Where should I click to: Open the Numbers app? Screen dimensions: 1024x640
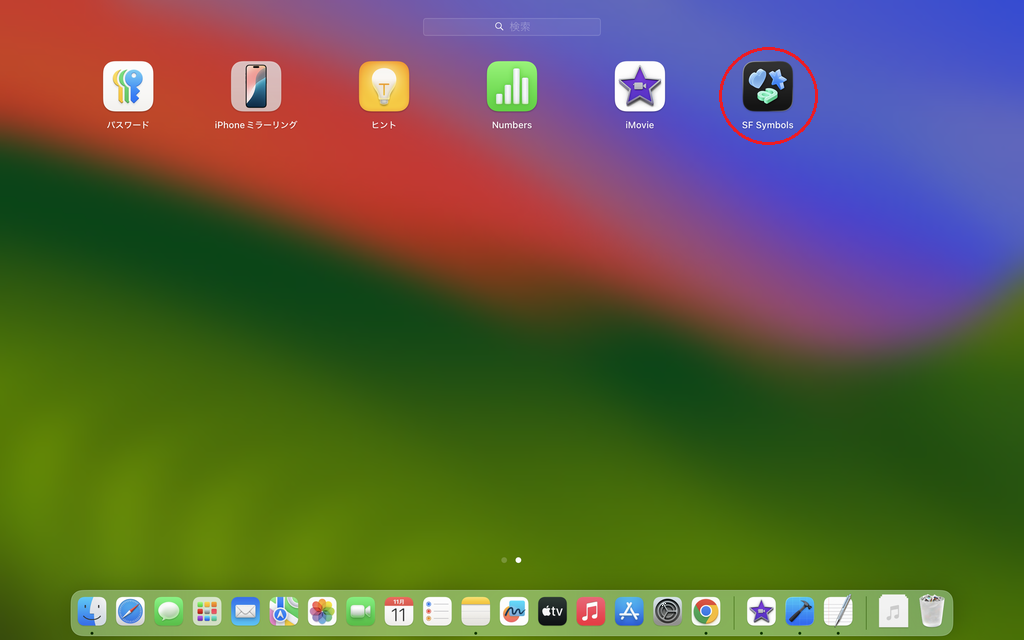tap(511, 87)
